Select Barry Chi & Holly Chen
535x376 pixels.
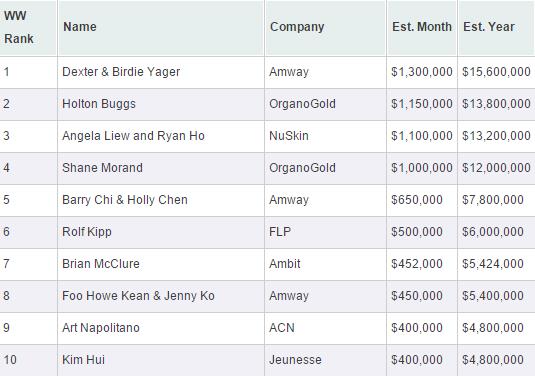125,200
